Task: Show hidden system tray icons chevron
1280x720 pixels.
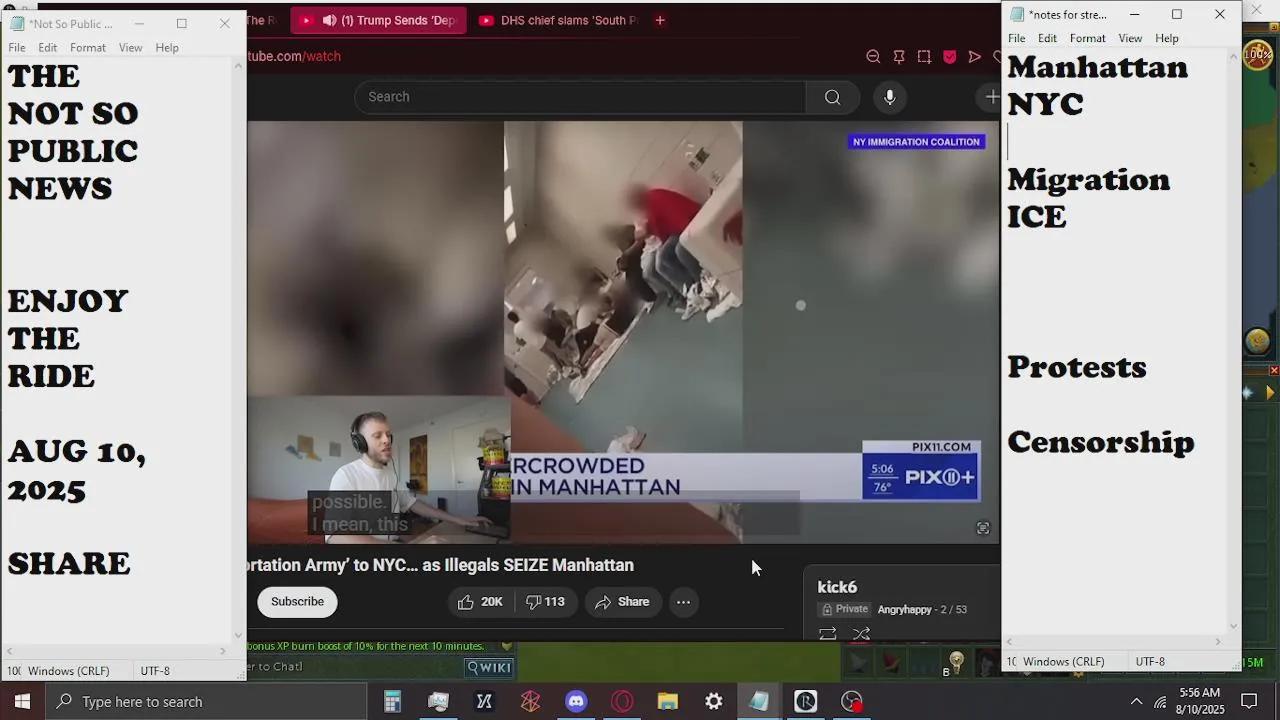Action: tap(1135, 702)
